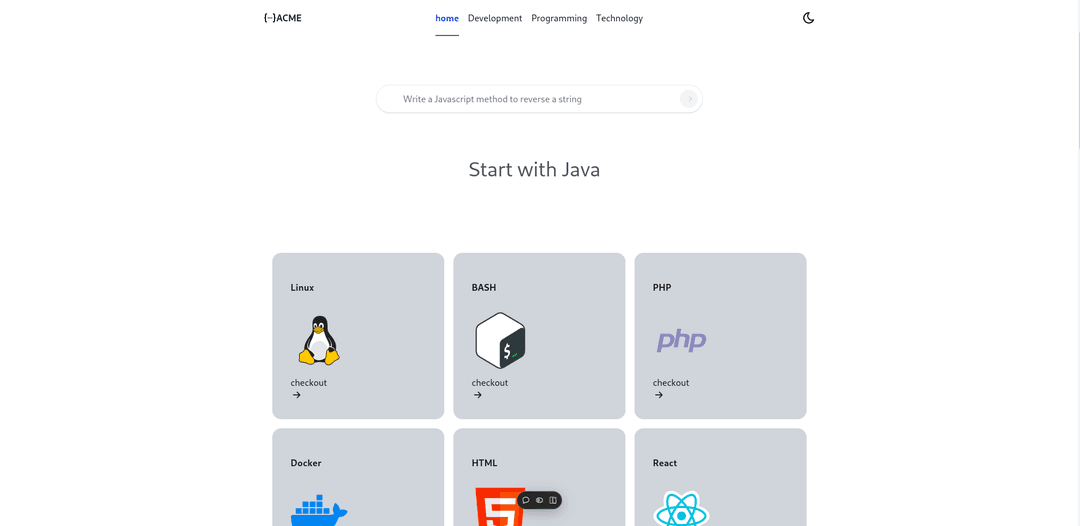Click the Linux penguin icon
Image resolution: width=1080 pixels, height=526 pixels.
[319, 340]
